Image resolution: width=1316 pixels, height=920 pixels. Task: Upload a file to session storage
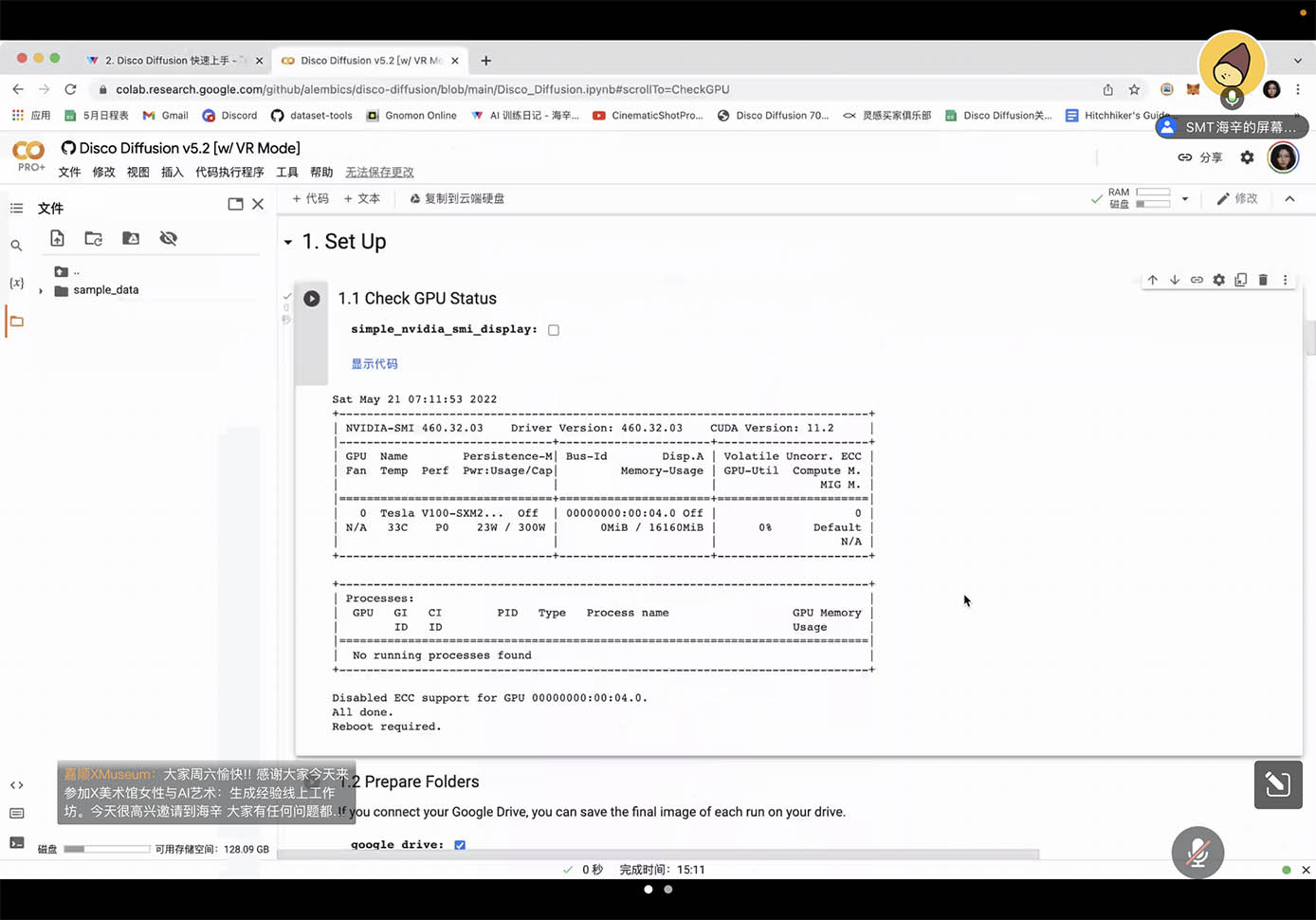(57, 238)
